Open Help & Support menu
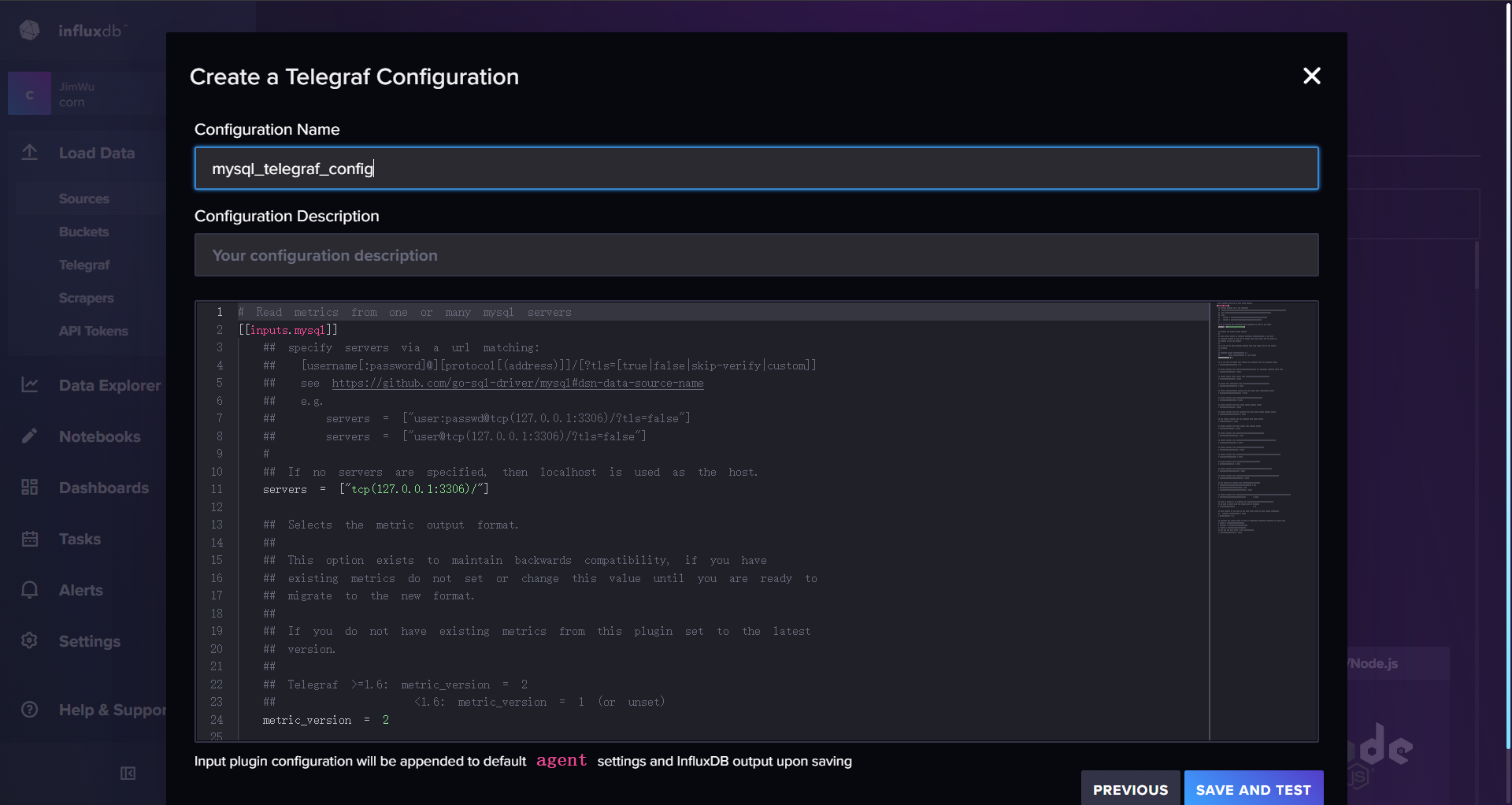1512x805 pixels. pos(113,710)
